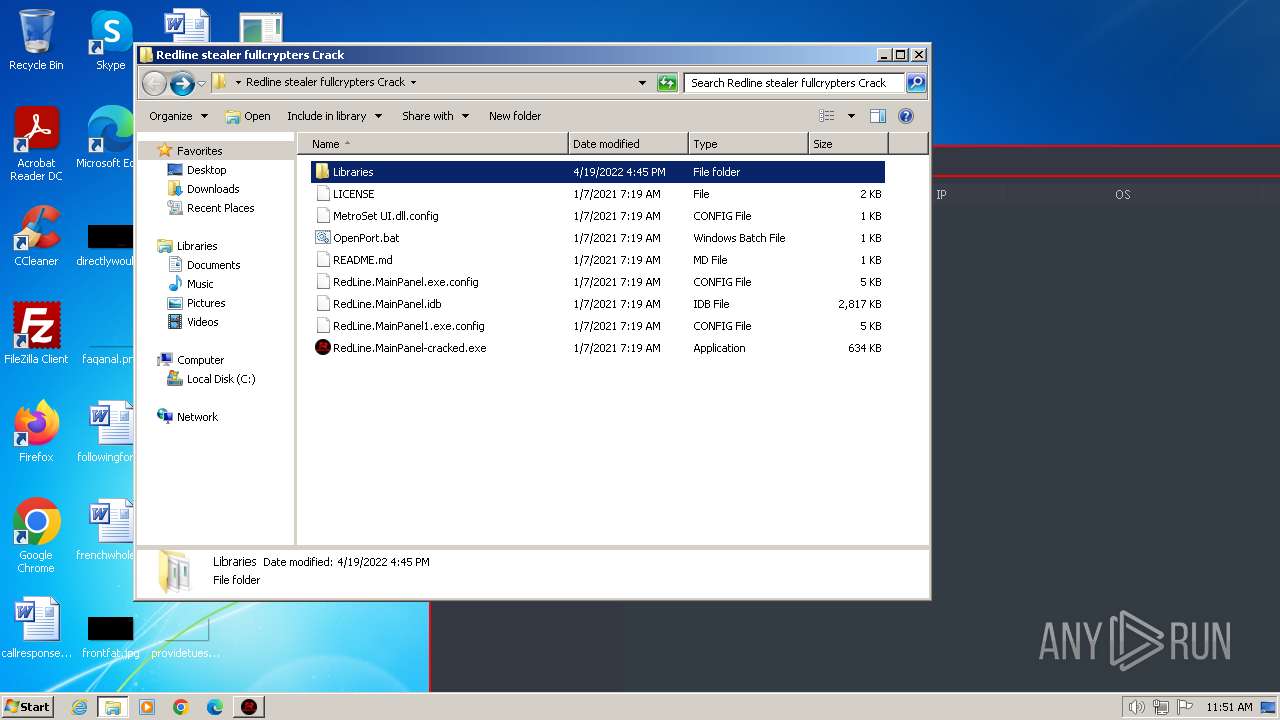This screenshot has height=720, width=1280.
Task: Click the search magnifier icon
Action: click(915, 83)
